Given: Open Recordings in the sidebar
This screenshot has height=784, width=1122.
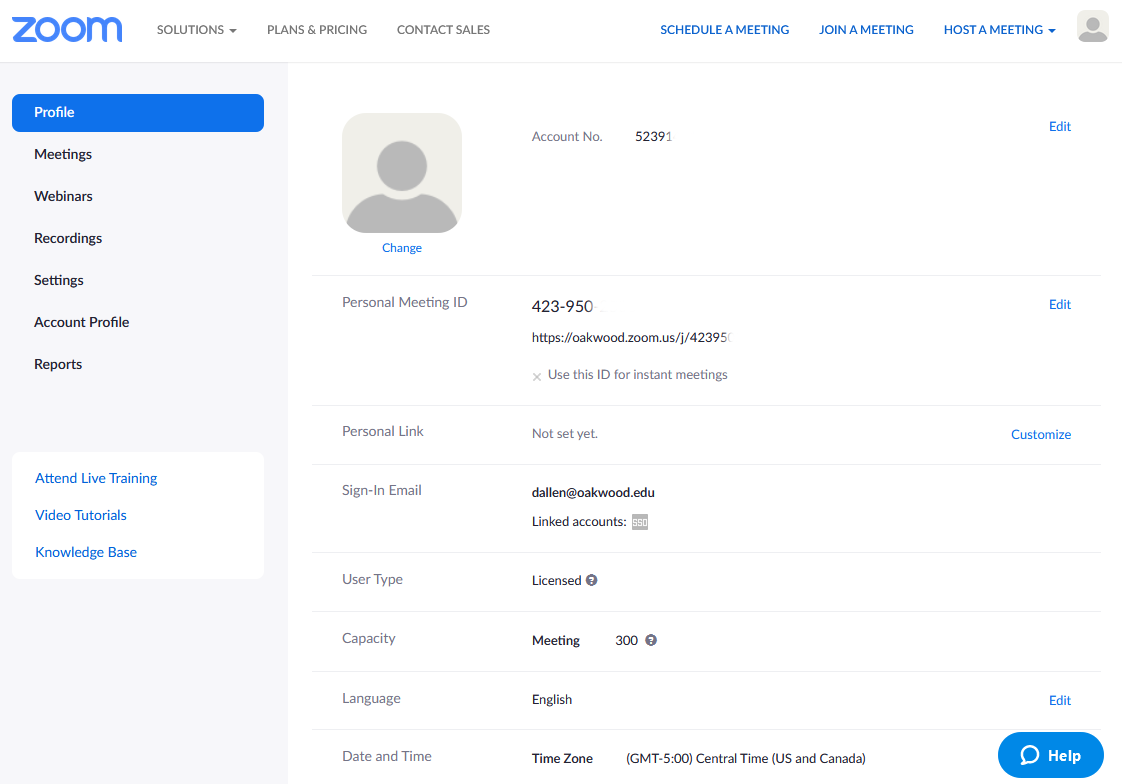Looking at the screenshot, I should click(68, 238).
